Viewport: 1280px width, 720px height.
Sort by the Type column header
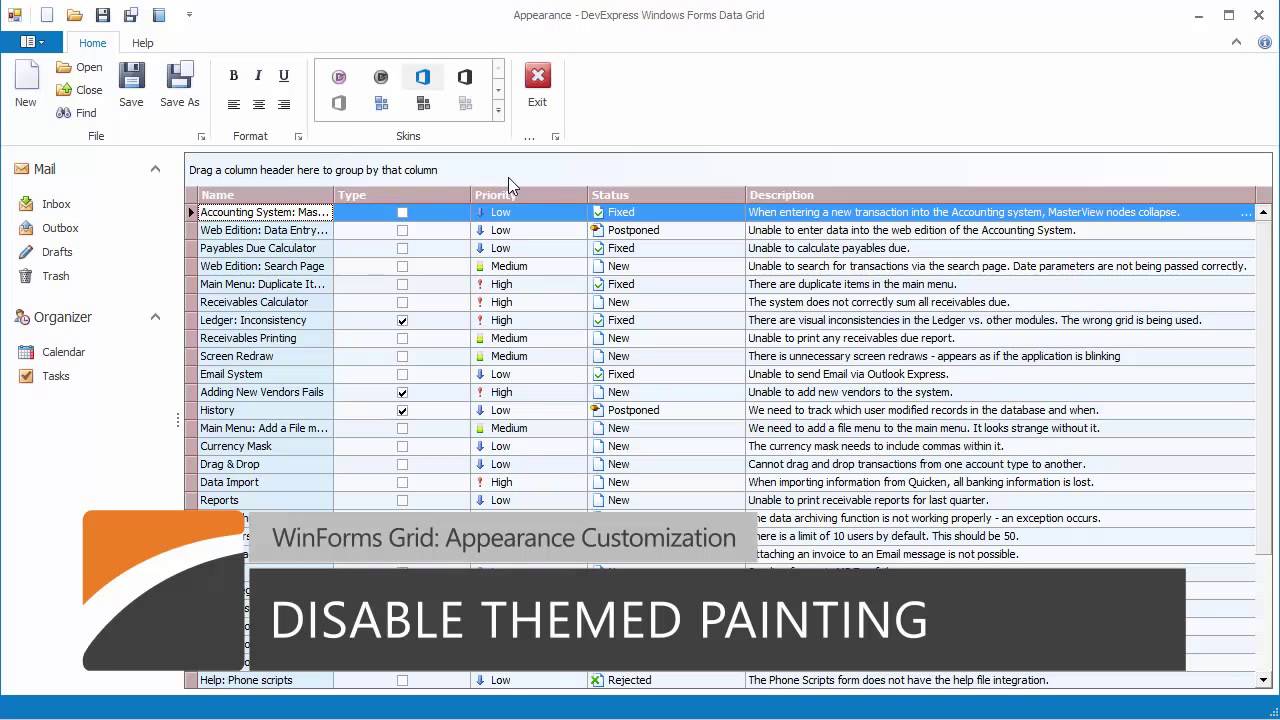coord(402,195)
